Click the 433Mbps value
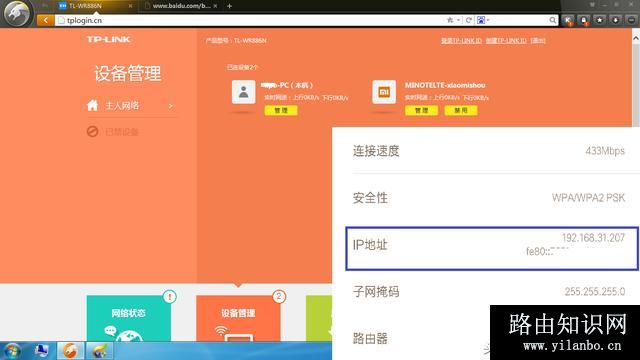640x360 pixels. tap(605, 151)
